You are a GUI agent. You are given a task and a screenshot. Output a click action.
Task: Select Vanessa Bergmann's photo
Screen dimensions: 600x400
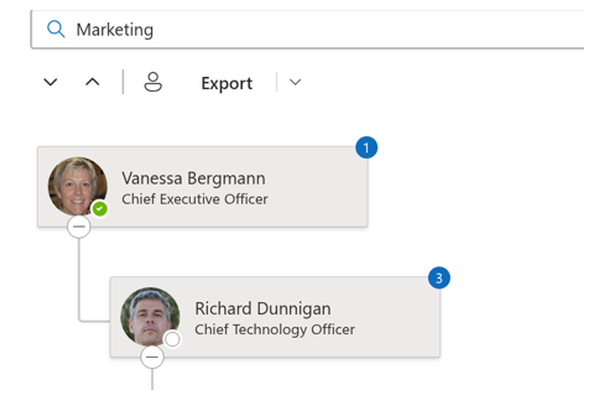[x=78, y=186]
